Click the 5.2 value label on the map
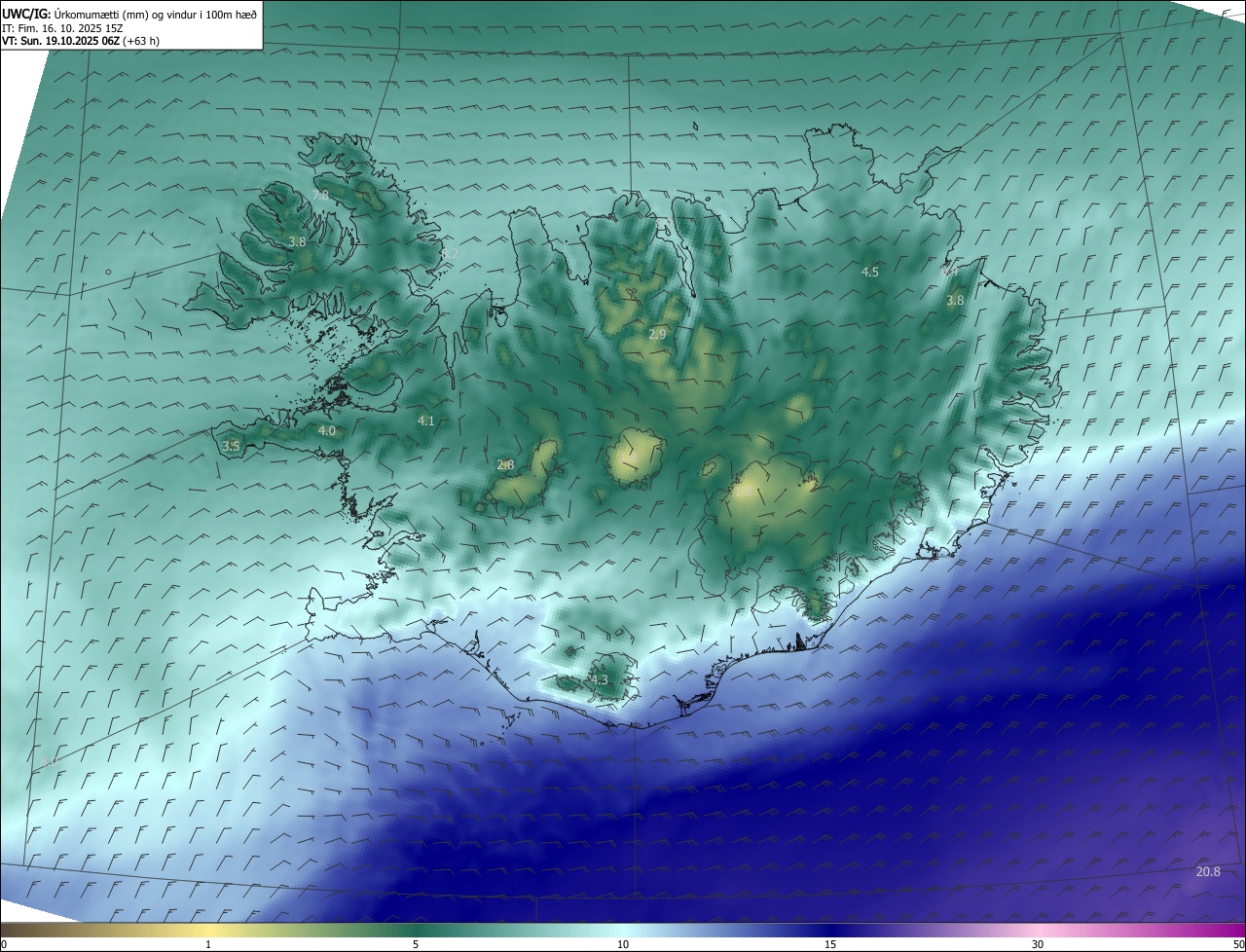Viewport: 1246px width, 952px height. (x=450, y=253)
